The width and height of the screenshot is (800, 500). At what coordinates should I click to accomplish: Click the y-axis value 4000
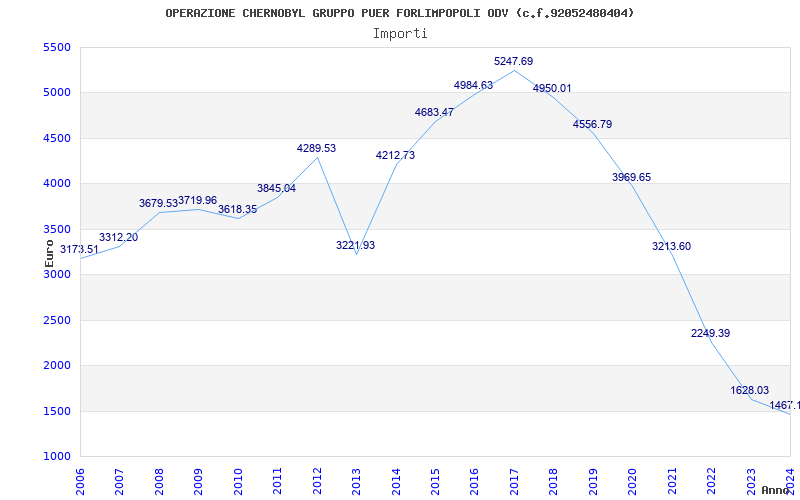[x=57, y=184]
